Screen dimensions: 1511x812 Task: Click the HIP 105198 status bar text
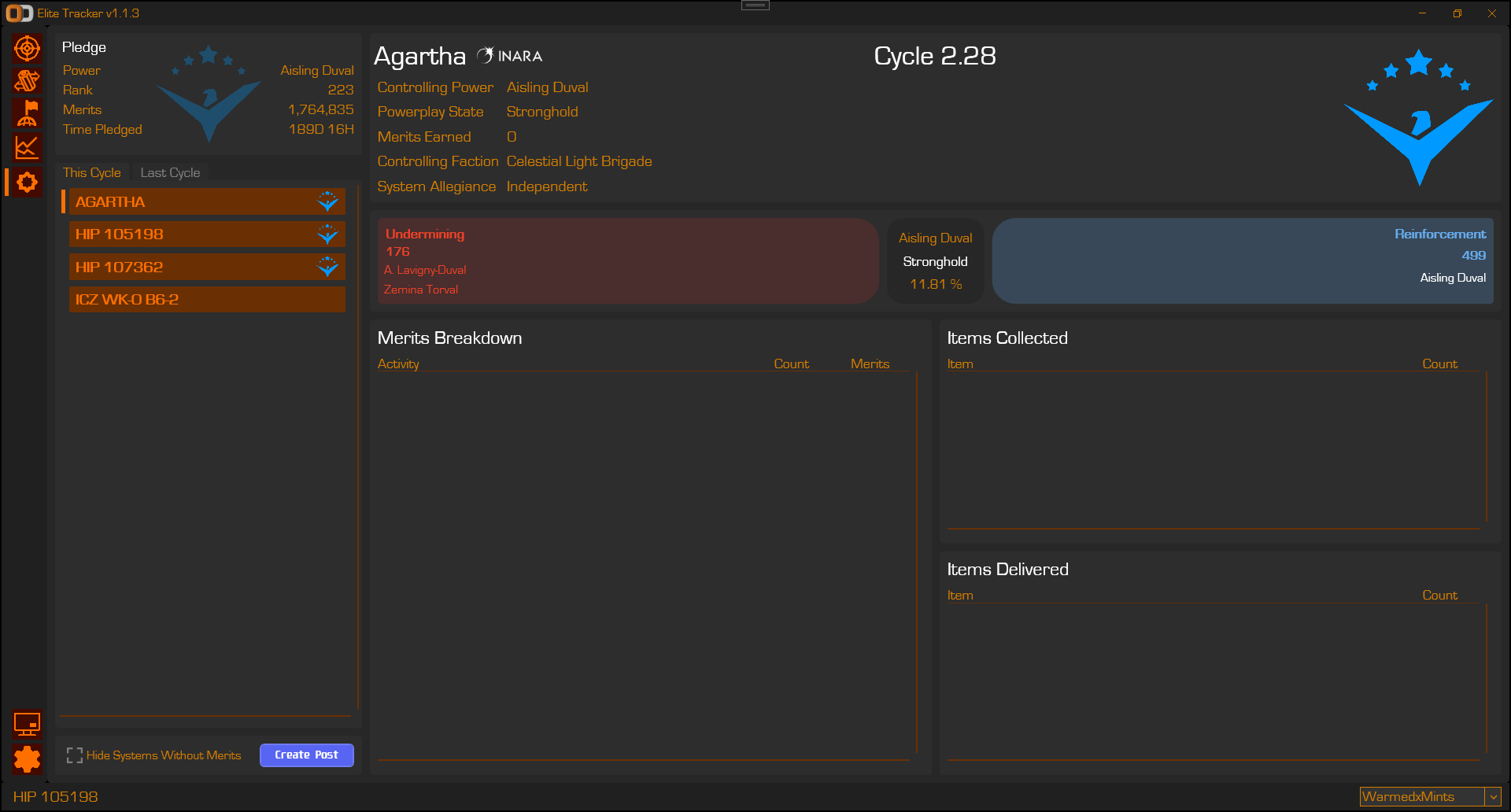pyautogui.click(x=55, y=796)
